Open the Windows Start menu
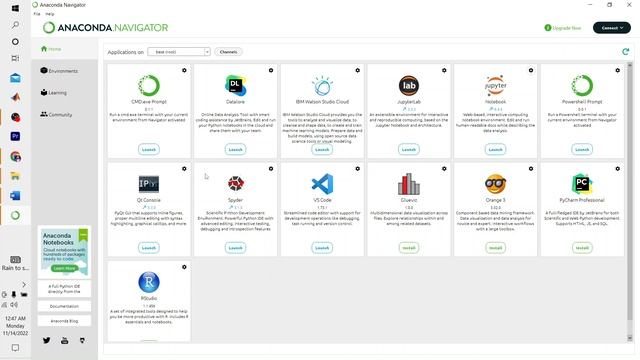The height and width of the screenshot is (360, 640). [x=15, y=8]
